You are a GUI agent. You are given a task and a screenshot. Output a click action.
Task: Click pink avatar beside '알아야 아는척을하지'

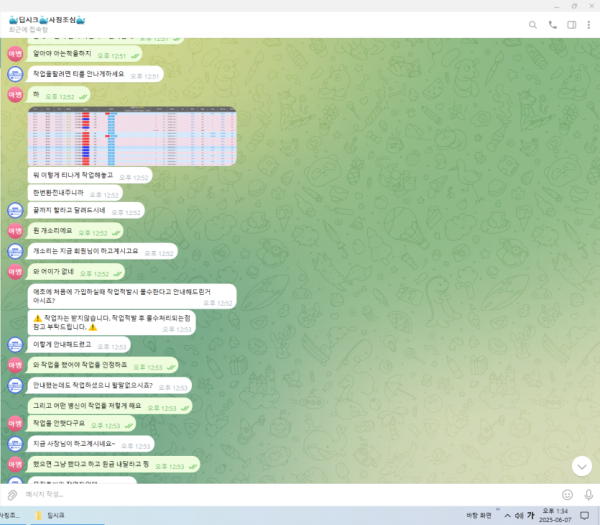[x=15, y=54]
